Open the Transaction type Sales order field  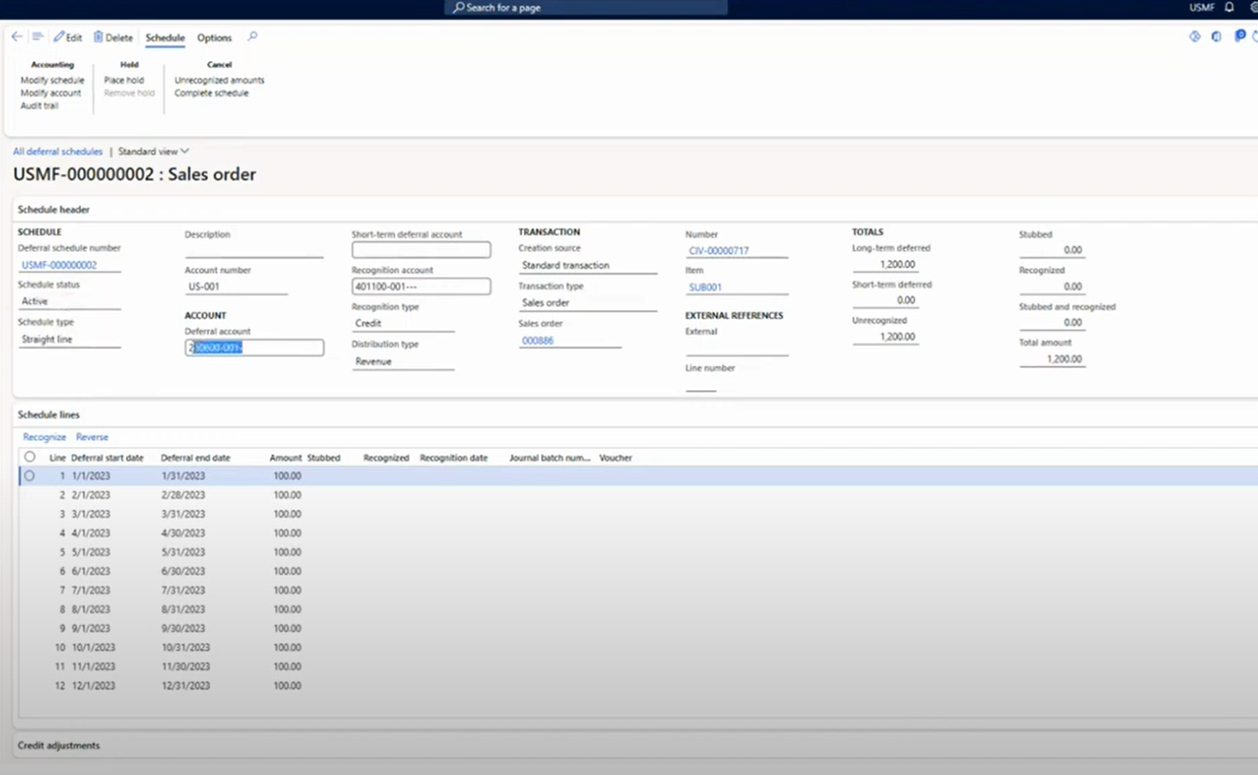588,303
